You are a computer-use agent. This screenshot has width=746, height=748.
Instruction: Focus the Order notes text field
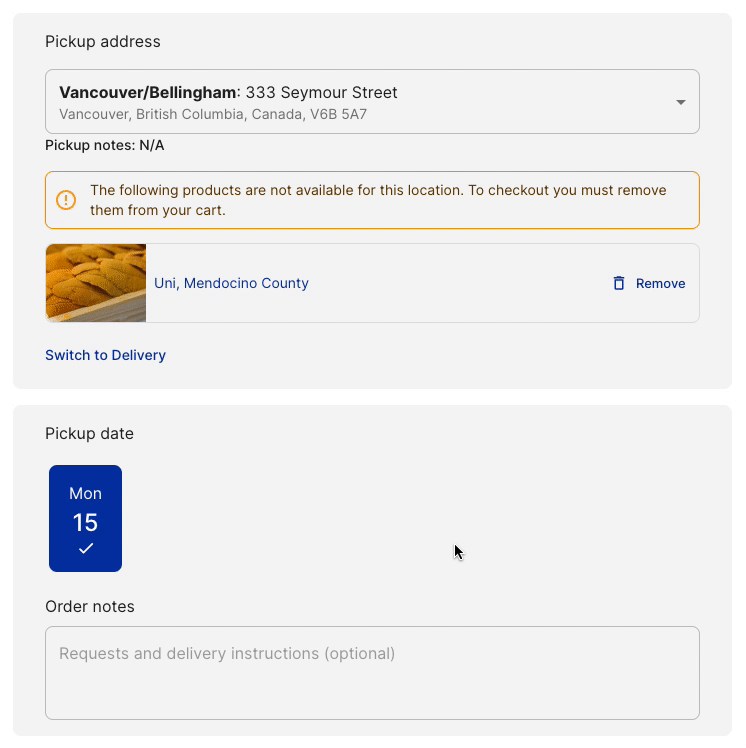click(x=372, y=672)
